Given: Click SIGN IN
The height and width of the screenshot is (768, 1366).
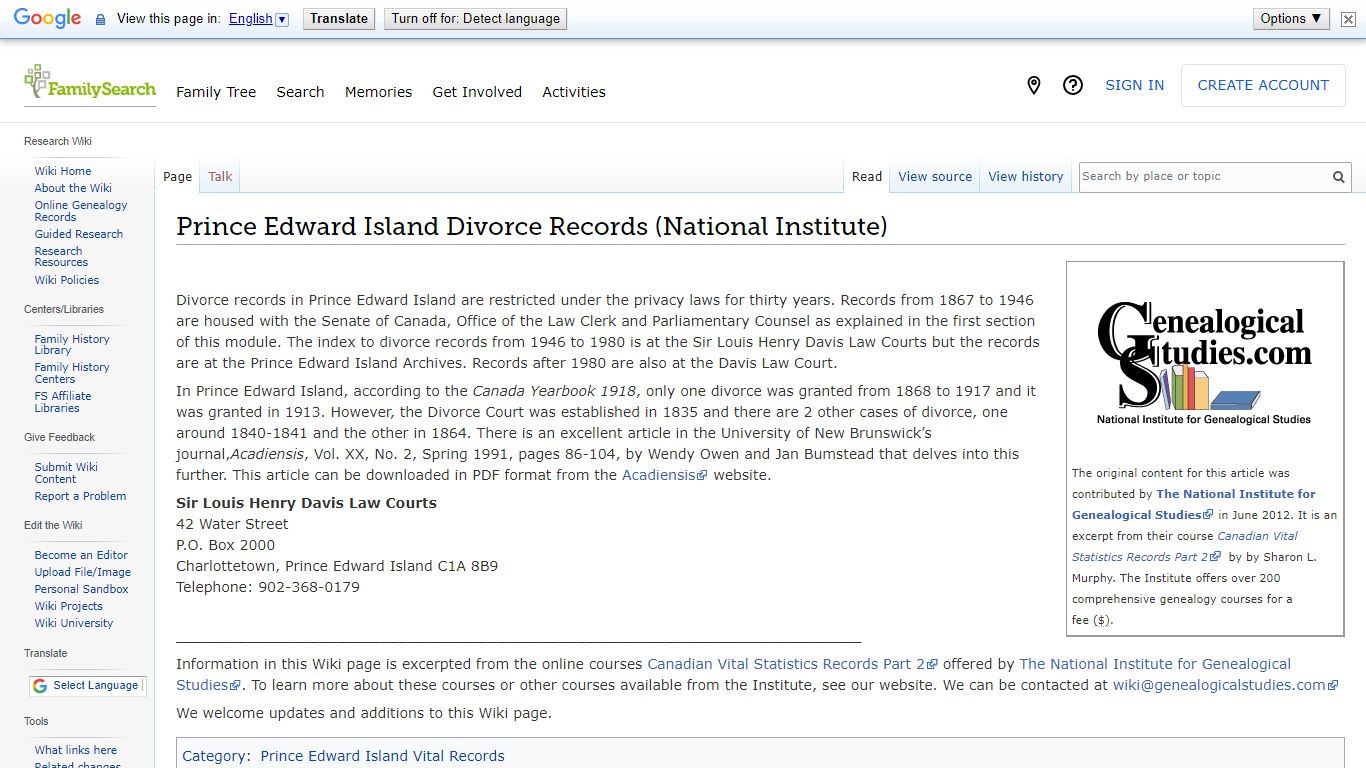Looking at the screenshot, I should click(1134, 86).
